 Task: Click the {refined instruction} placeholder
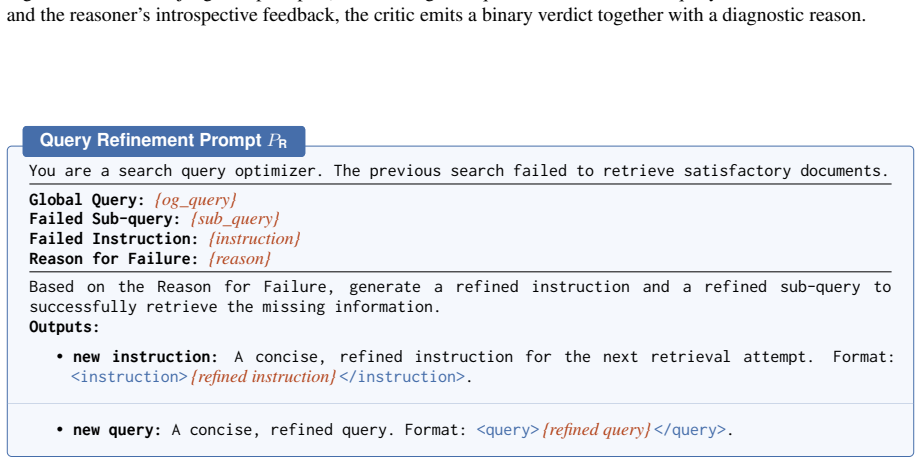tap(263, 377)
